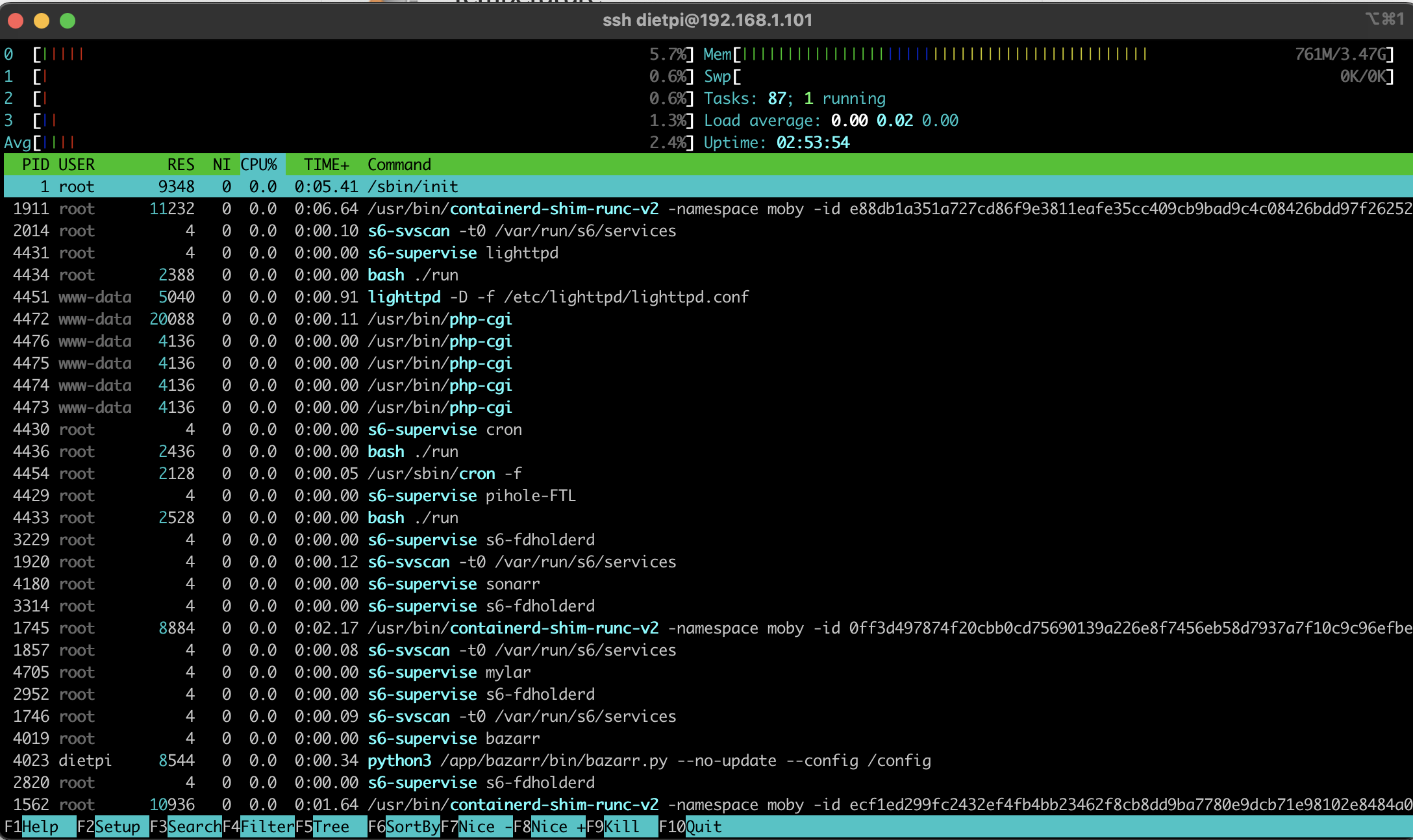The height and width of the screenshot is (840, 1413).
Task: Click the CPU 0 usage meter
Action: [349, 54]
